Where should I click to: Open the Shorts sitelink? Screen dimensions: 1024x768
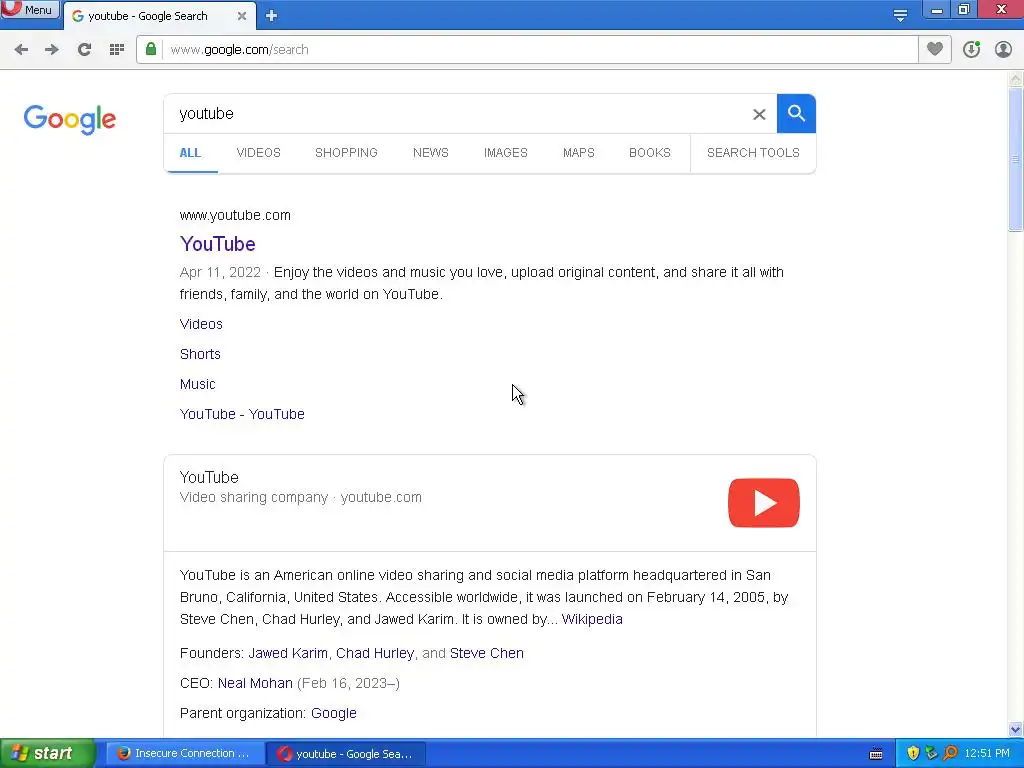[200, 354]
